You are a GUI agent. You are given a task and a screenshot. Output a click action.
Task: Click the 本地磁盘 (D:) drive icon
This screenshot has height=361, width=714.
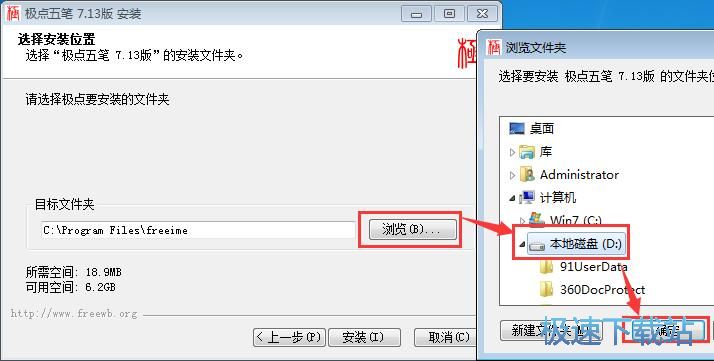coord(537,245)
